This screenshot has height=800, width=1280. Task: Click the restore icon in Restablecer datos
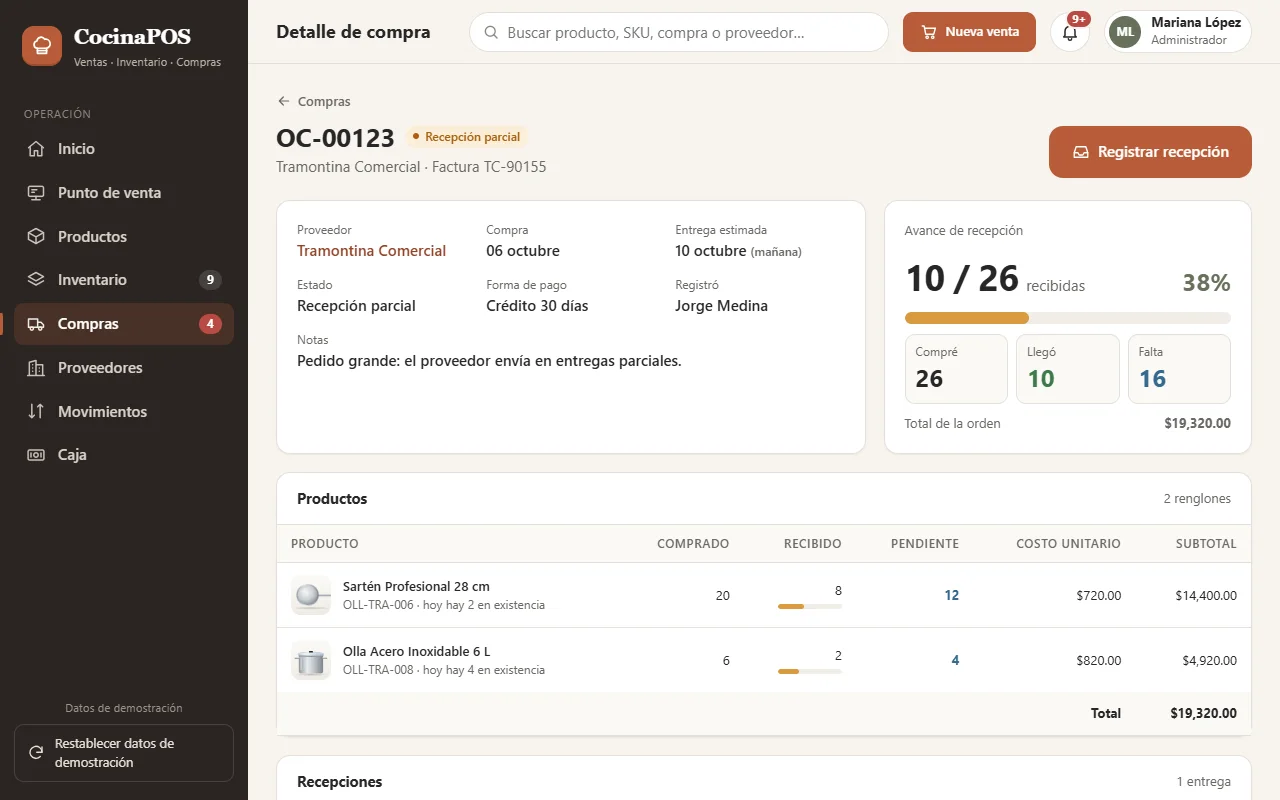click(36, 753)
